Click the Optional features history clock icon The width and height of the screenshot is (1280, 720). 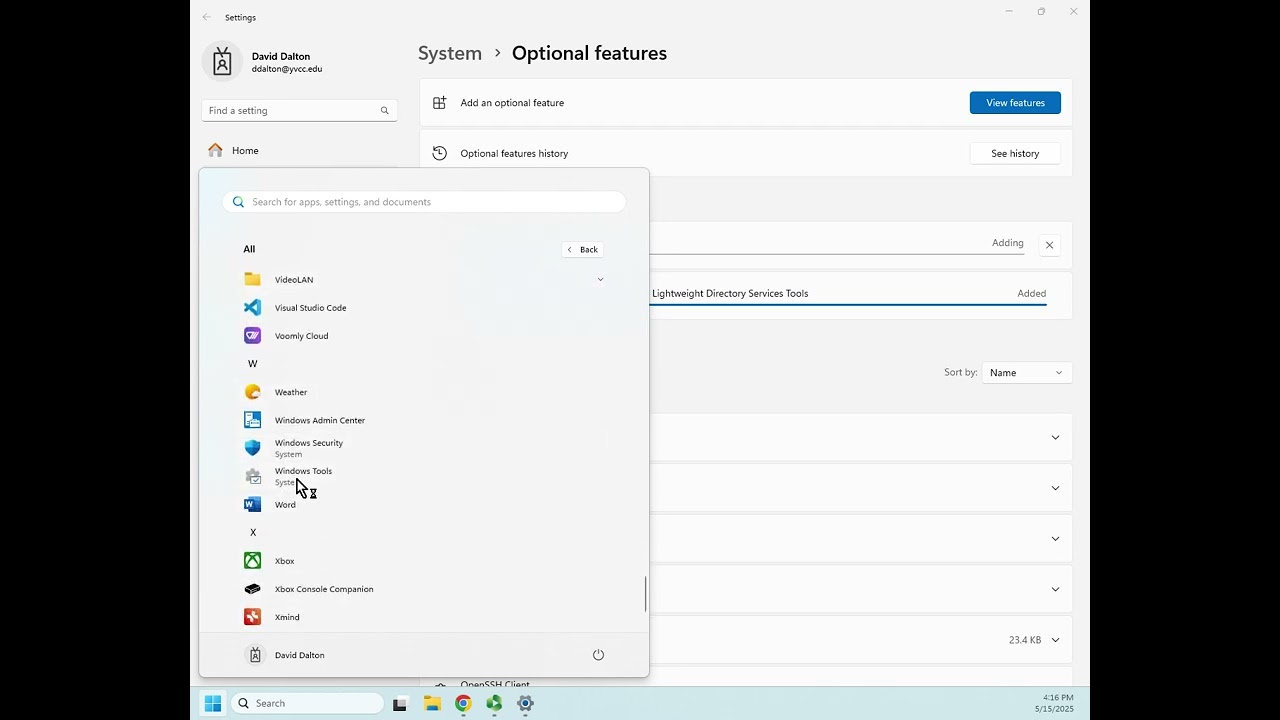tap(439, 153)
